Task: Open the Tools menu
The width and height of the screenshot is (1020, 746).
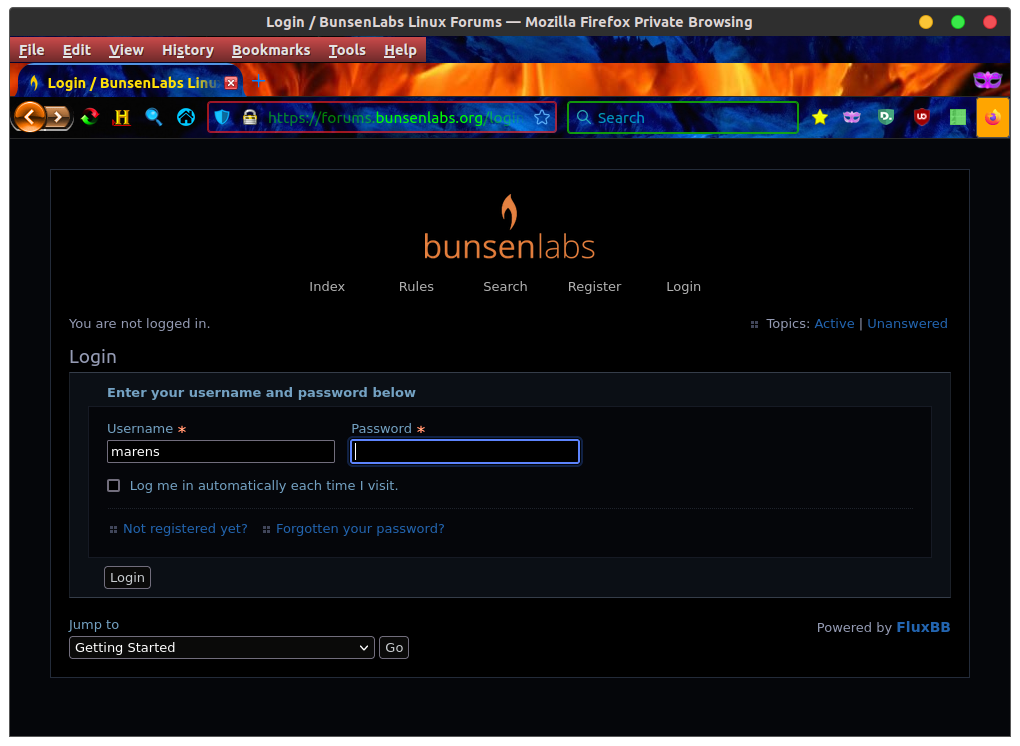Action: [347, 50]
